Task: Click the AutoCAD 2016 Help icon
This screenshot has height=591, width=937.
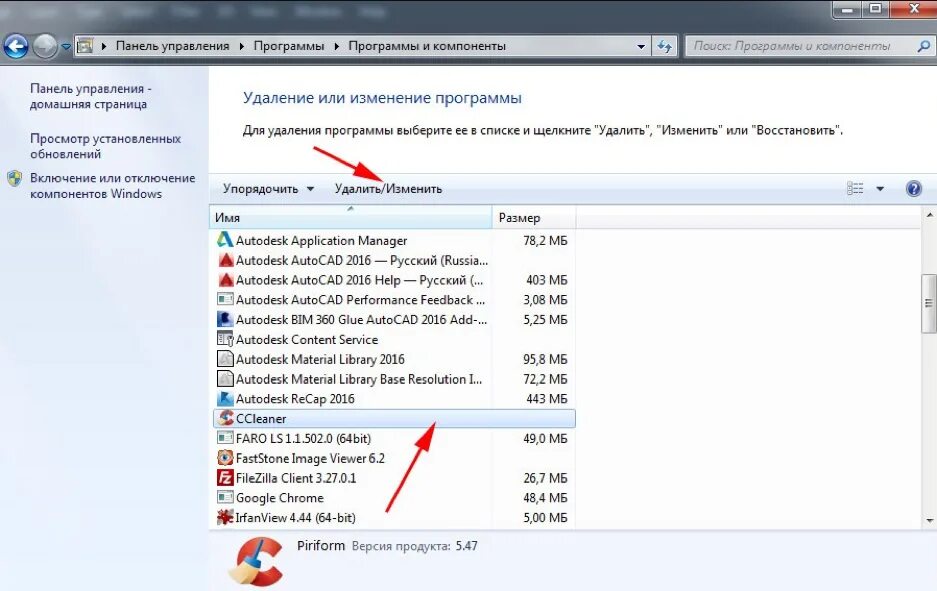Action: click(225, 280)
